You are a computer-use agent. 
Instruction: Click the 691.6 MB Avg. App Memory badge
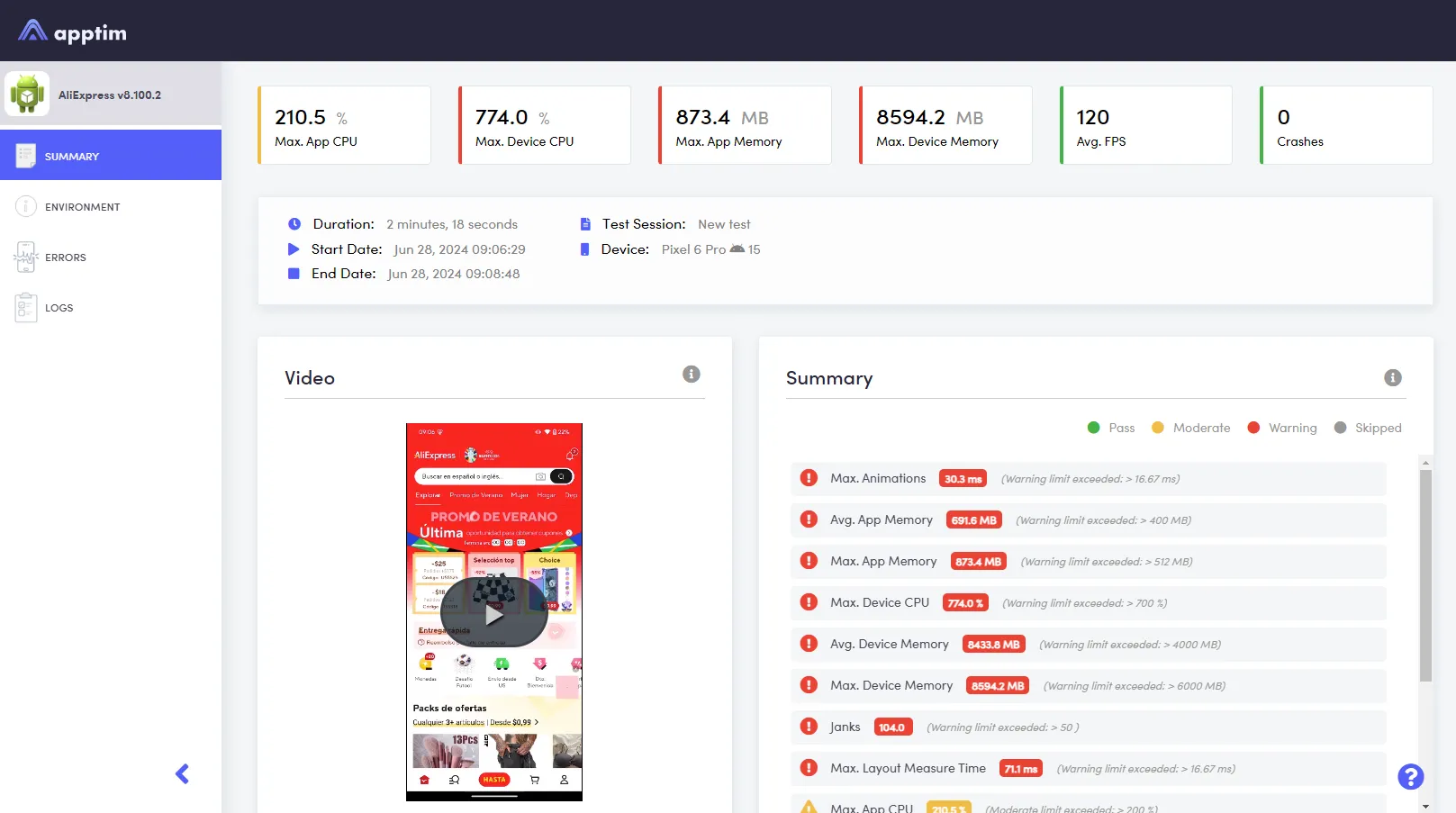(973, 520)
